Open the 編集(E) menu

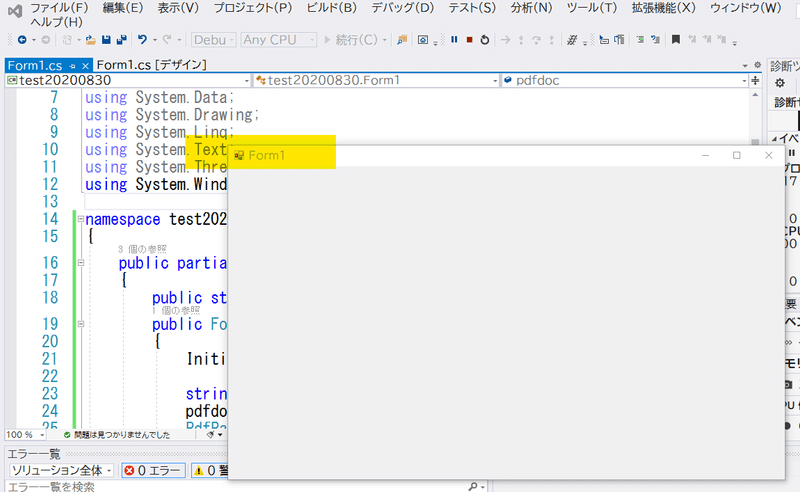click(x=122, y=8)
